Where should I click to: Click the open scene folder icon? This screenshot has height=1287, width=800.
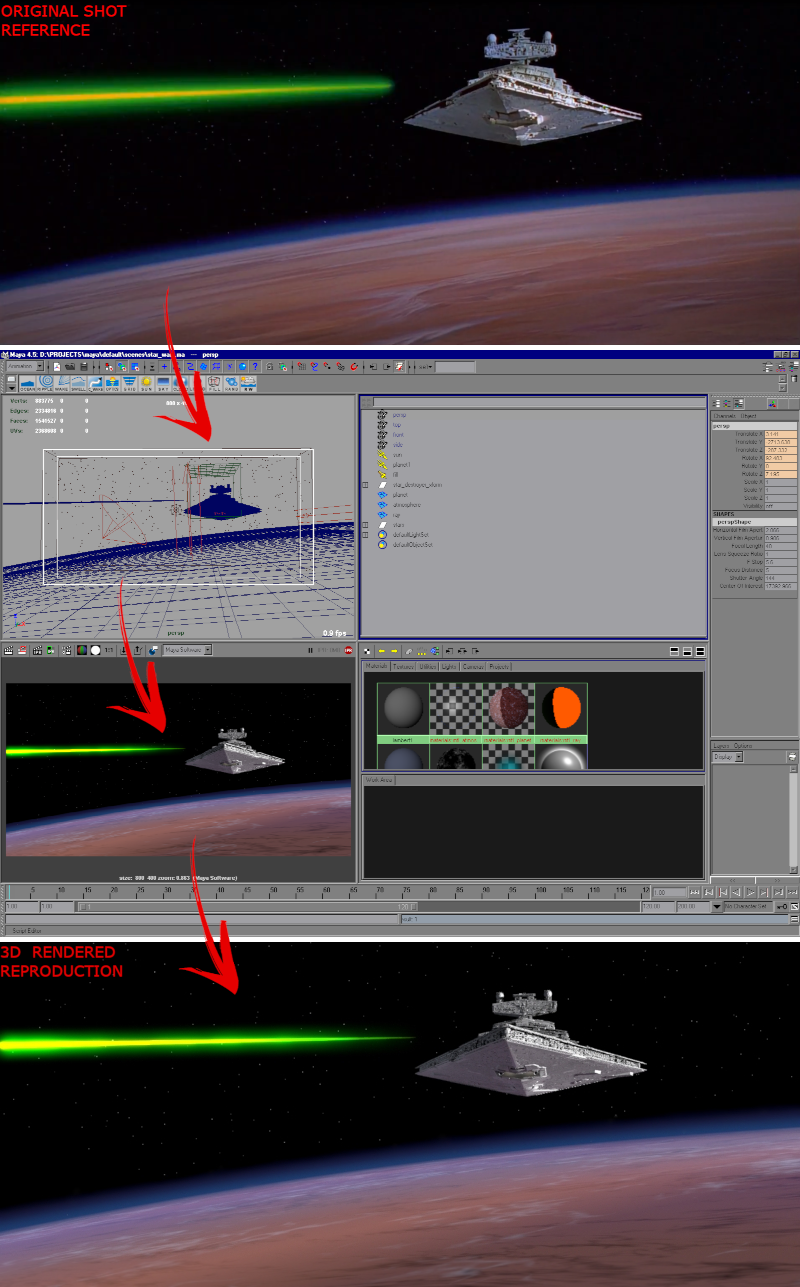point(70,366)
